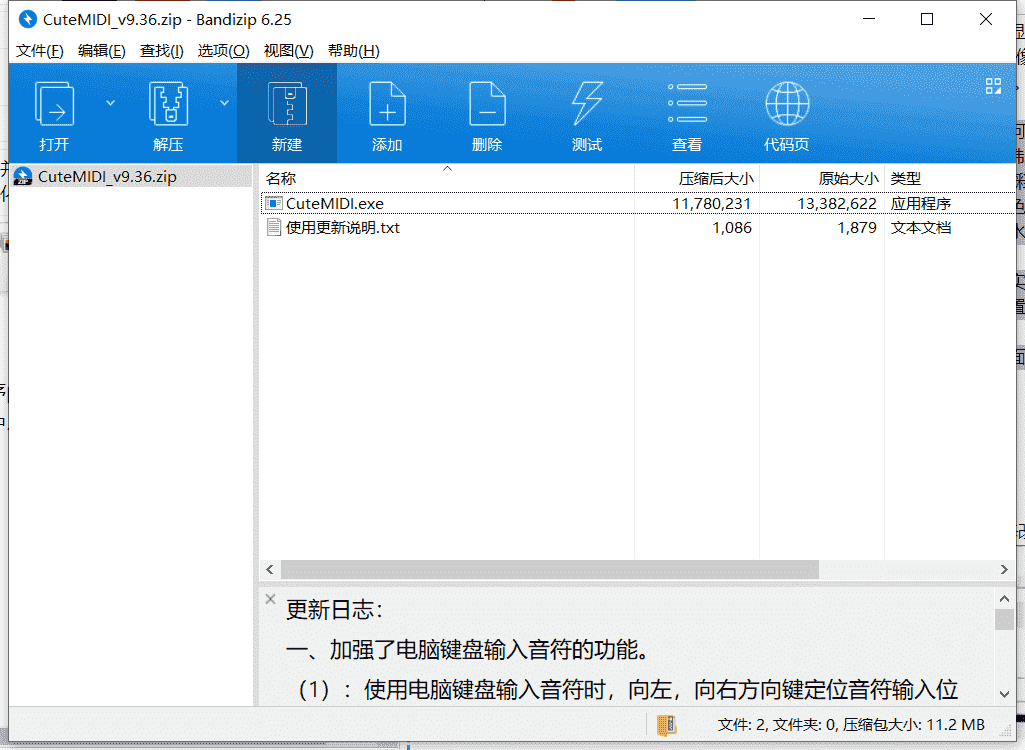
Task: Select the 使用更新说明.txt file row
Action: [x=637, y=228]
